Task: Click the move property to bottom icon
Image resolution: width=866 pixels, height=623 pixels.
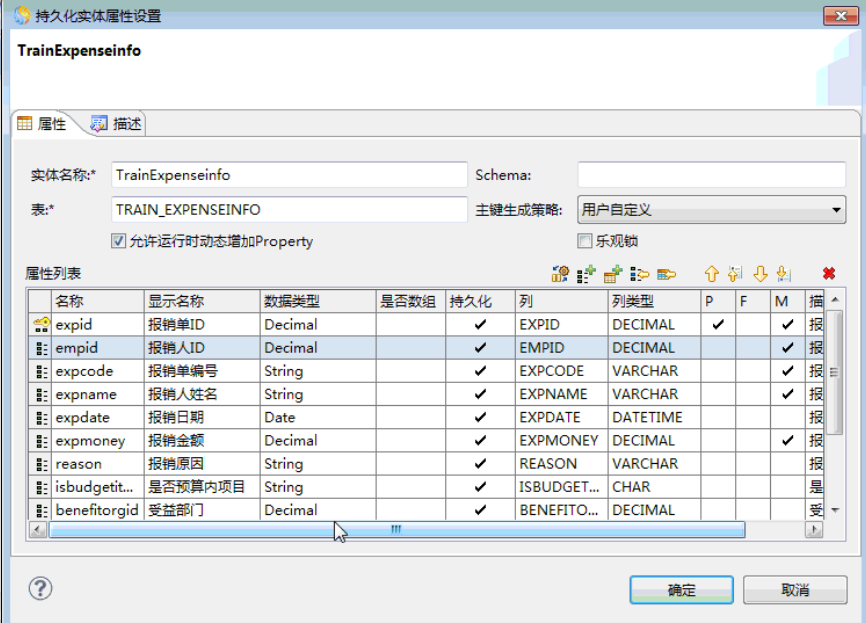Action: [x=783, y=273]
